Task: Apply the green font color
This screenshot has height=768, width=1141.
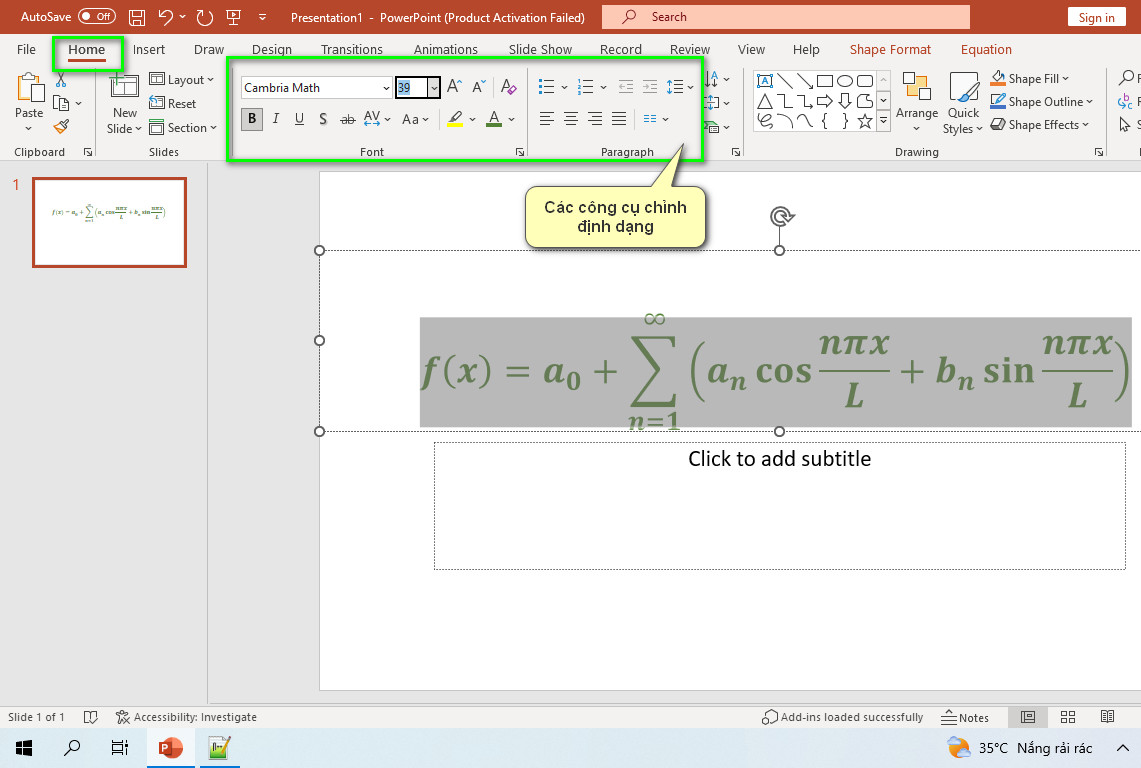Action: pyautogui.click(x=494, y=119)
